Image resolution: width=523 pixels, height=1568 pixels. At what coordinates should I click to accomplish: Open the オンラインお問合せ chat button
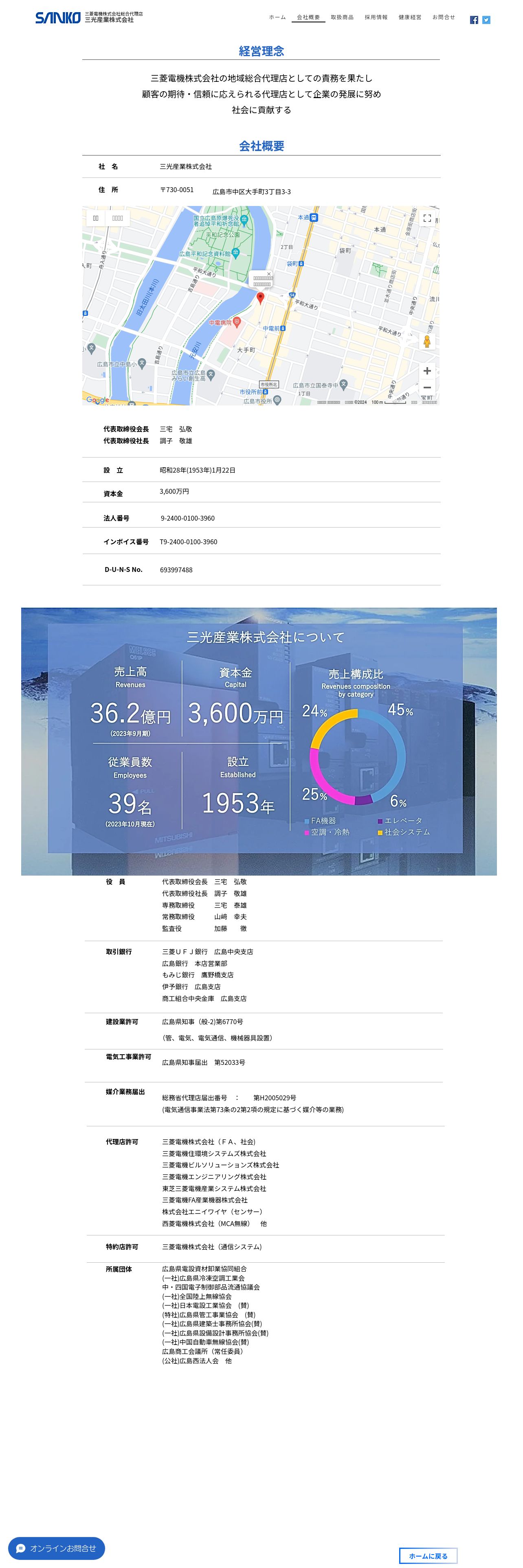click(57, 1548)
